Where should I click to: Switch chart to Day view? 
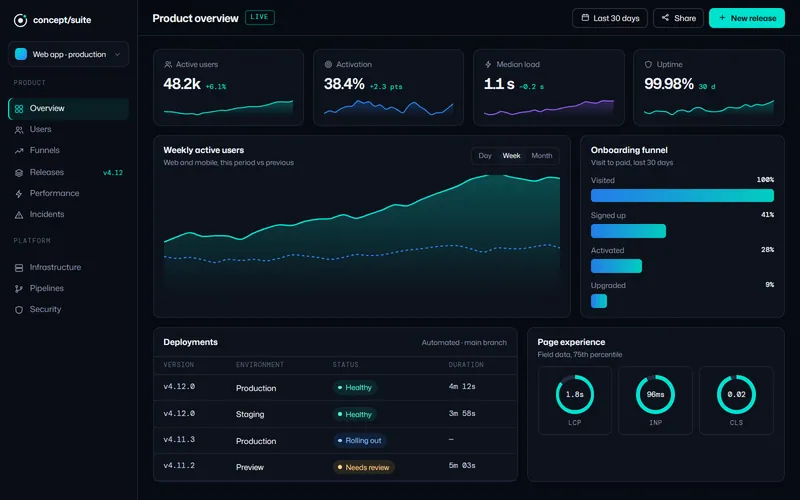pos(485,156)
